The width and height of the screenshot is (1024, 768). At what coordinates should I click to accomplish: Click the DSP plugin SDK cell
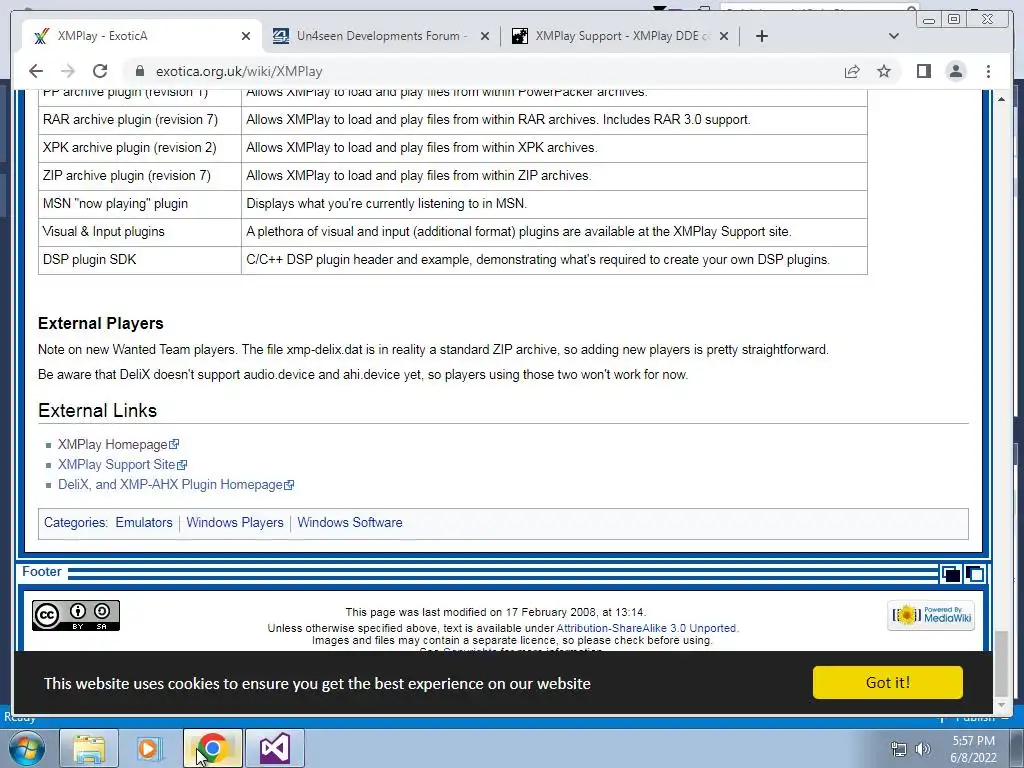(x=140, y=260)
